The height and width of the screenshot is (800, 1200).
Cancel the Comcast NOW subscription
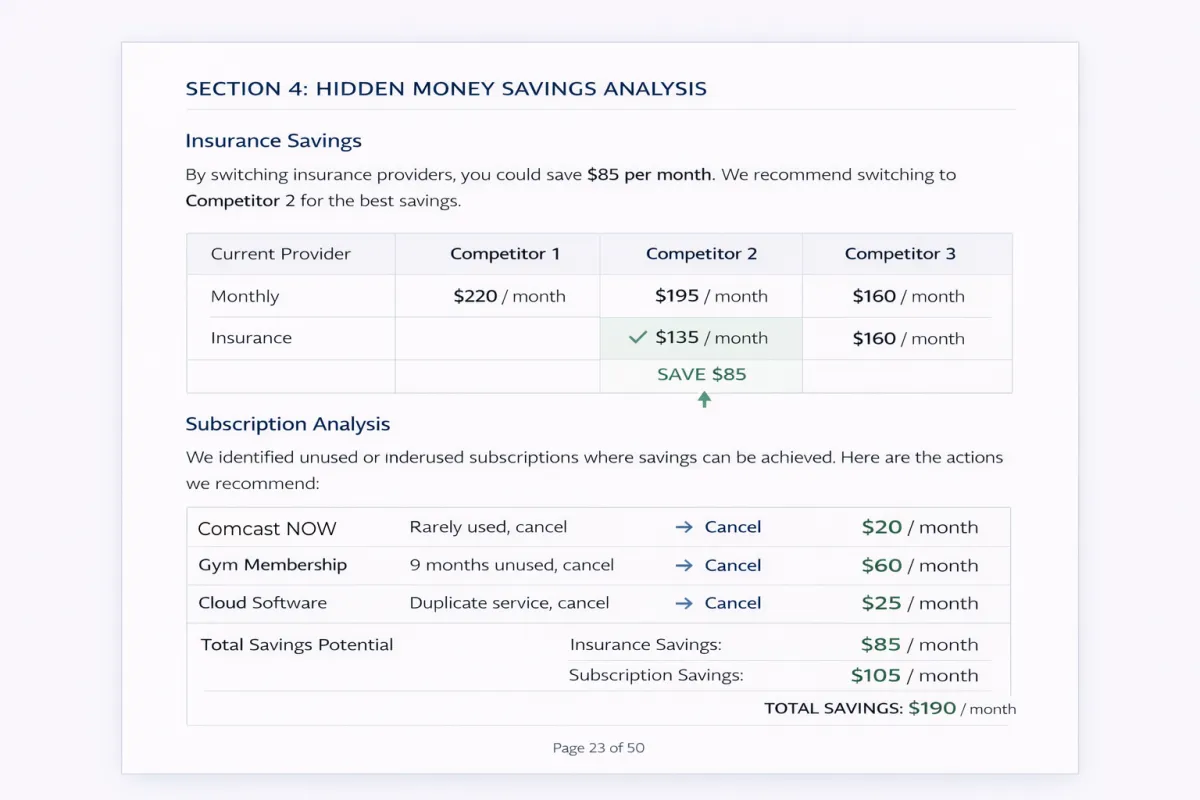pyautogui.click(x=733, y=527)
